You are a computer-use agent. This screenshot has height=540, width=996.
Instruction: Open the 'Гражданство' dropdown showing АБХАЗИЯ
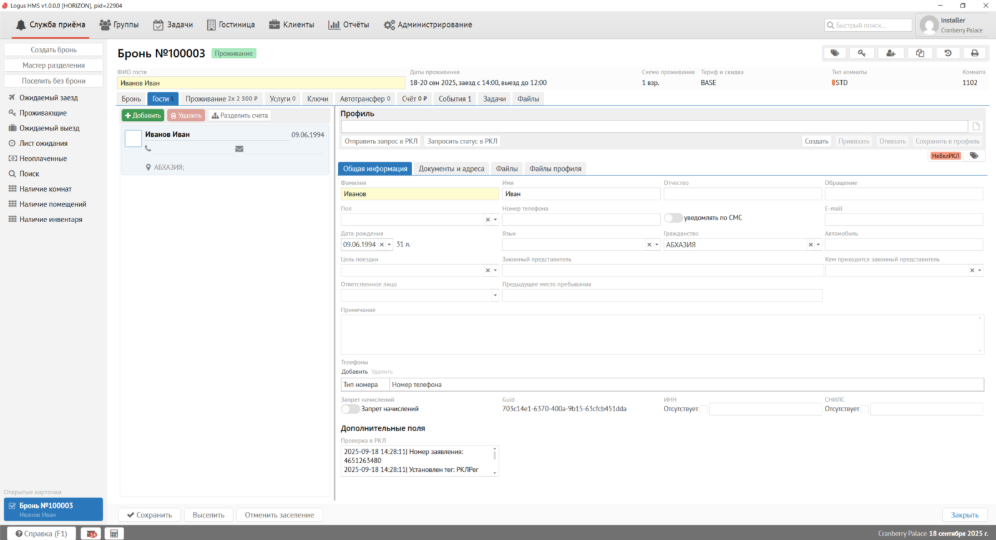817,244
